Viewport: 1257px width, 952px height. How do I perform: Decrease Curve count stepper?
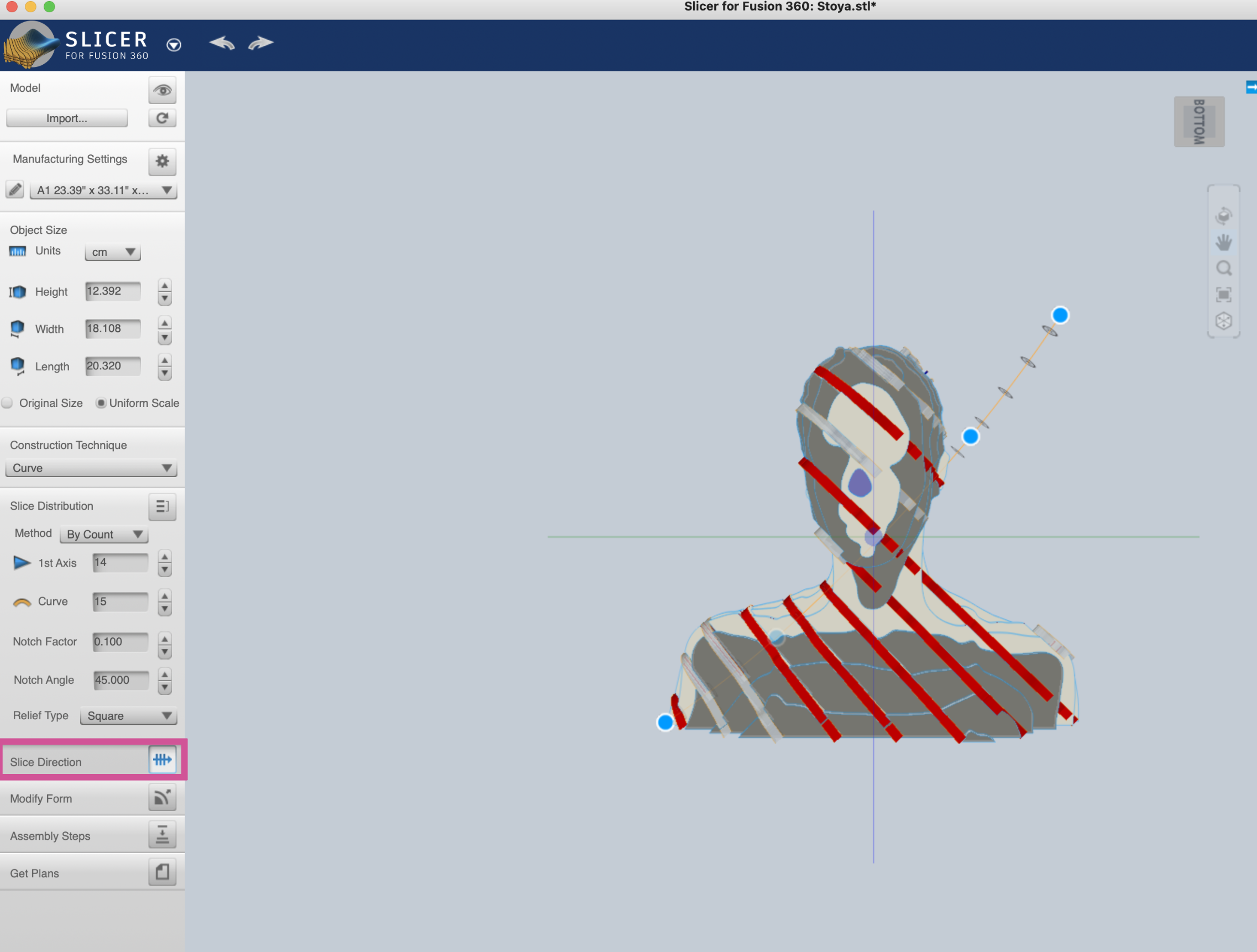(x=165, y=610)
